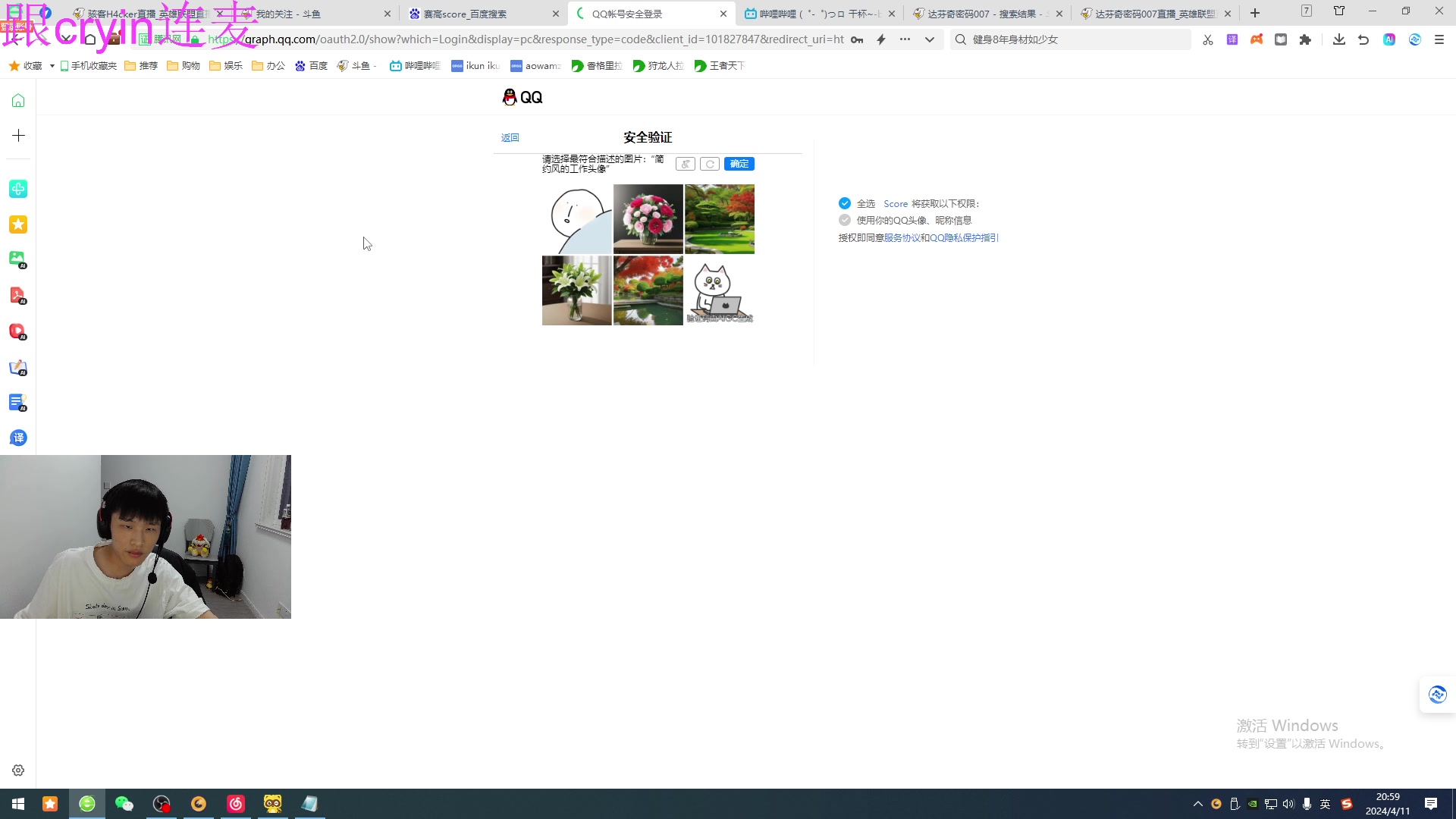
Task: Open NetEase Cloud Music taskbar icon
Action: [236, 804]
